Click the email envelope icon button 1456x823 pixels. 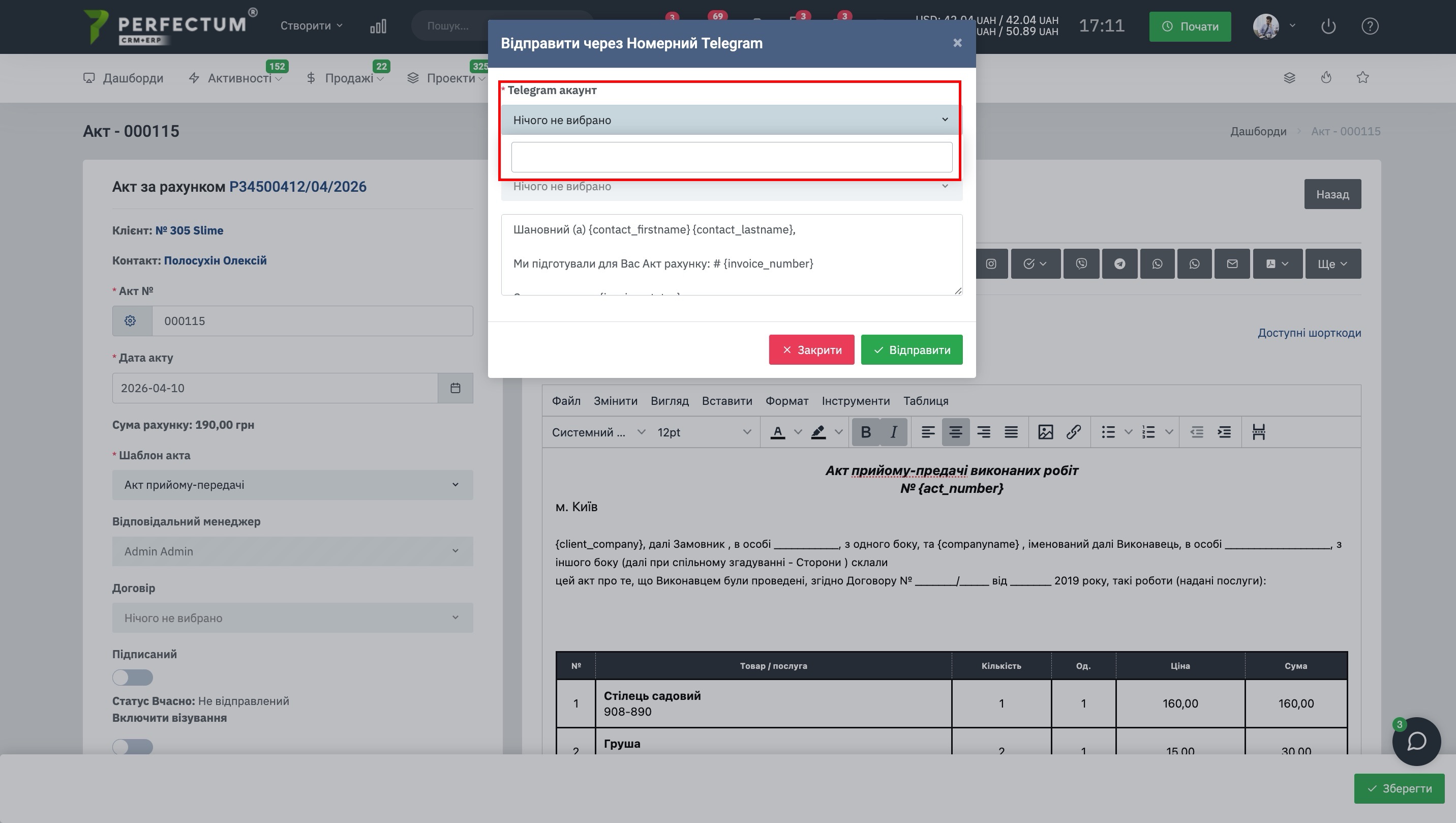coord(1232,263)
